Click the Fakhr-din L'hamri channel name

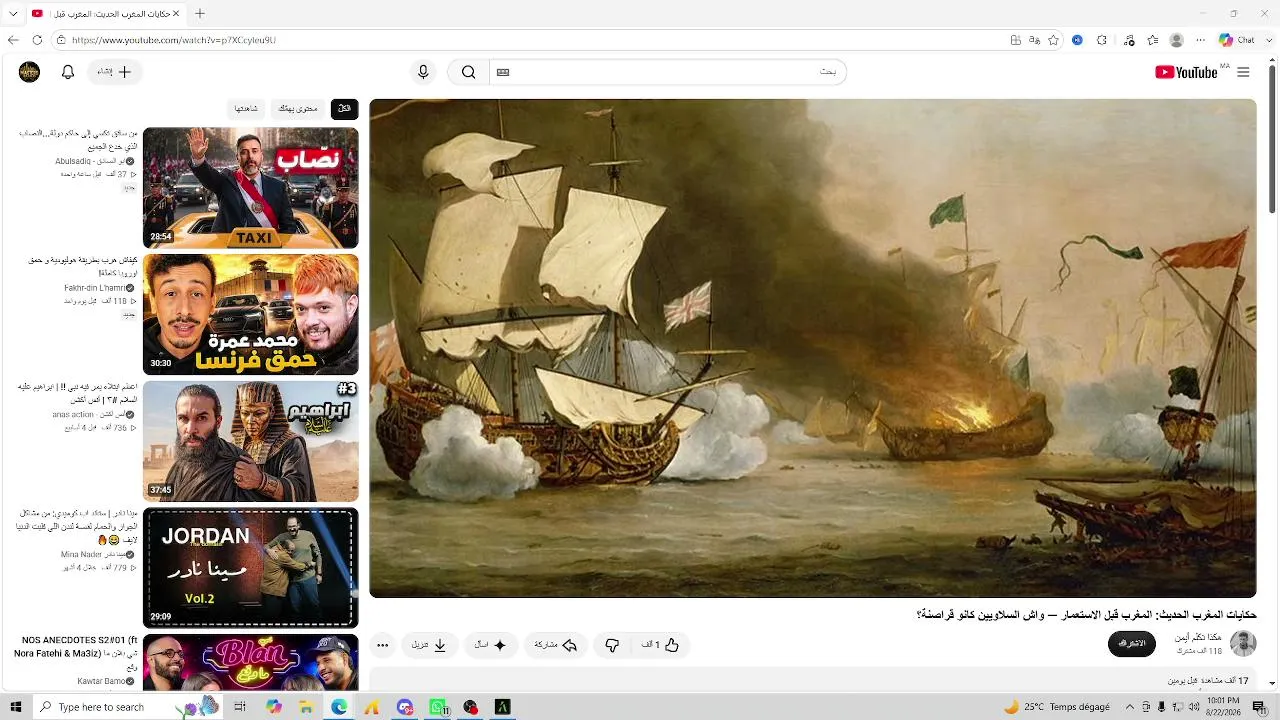tap(96, 287)
